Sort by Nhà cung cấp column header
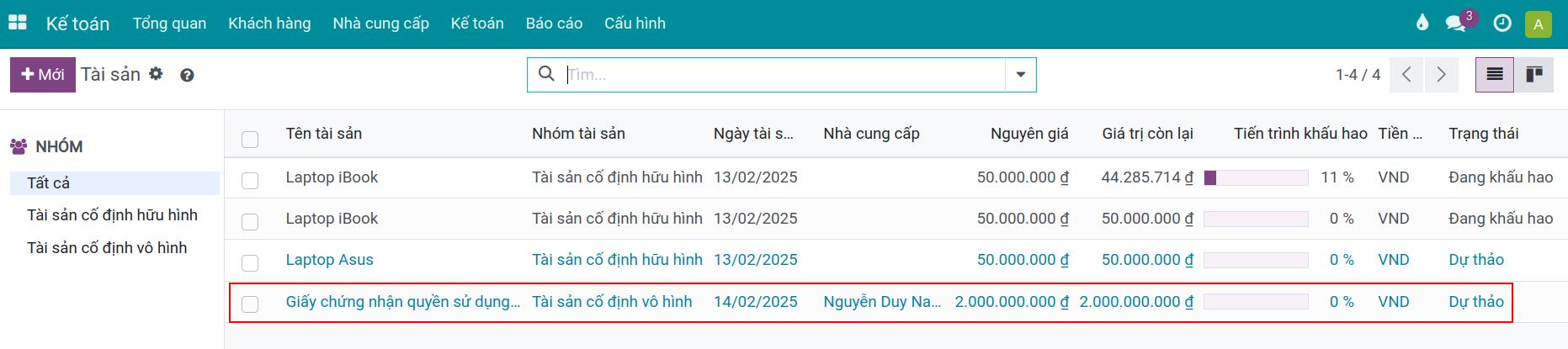 (871, 133)
